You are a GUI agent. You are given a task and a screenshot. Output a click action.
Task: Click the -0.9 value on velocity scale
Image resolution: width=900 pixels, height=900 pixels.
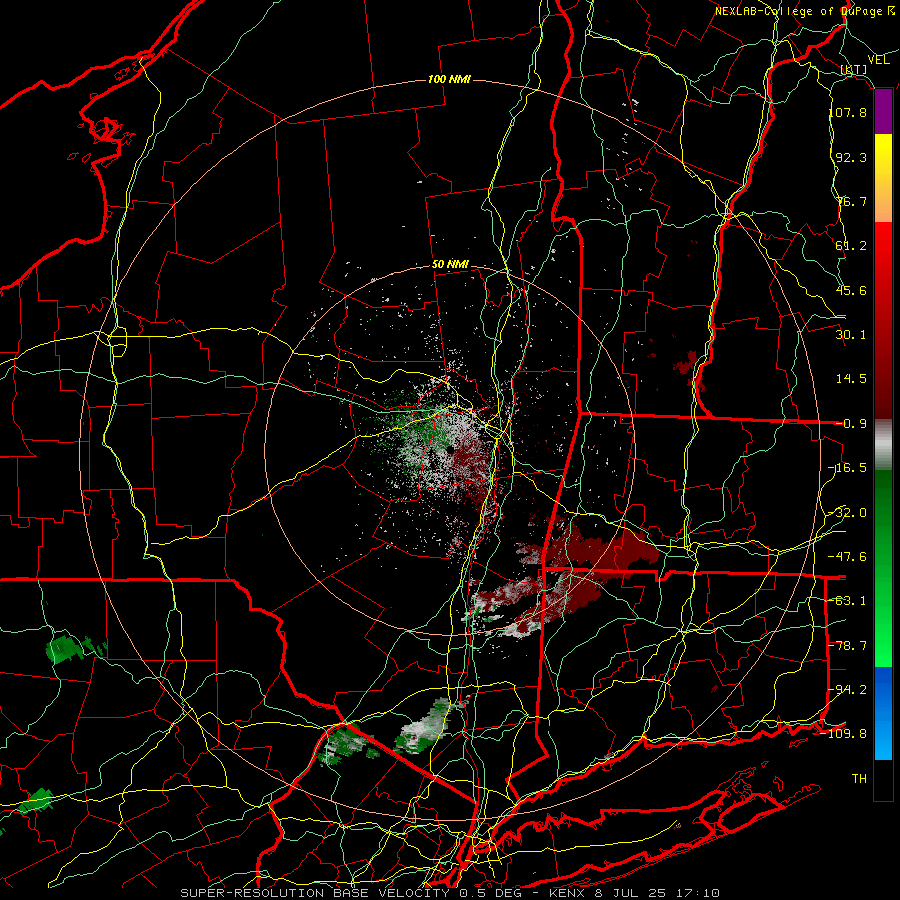pos(851,424)
